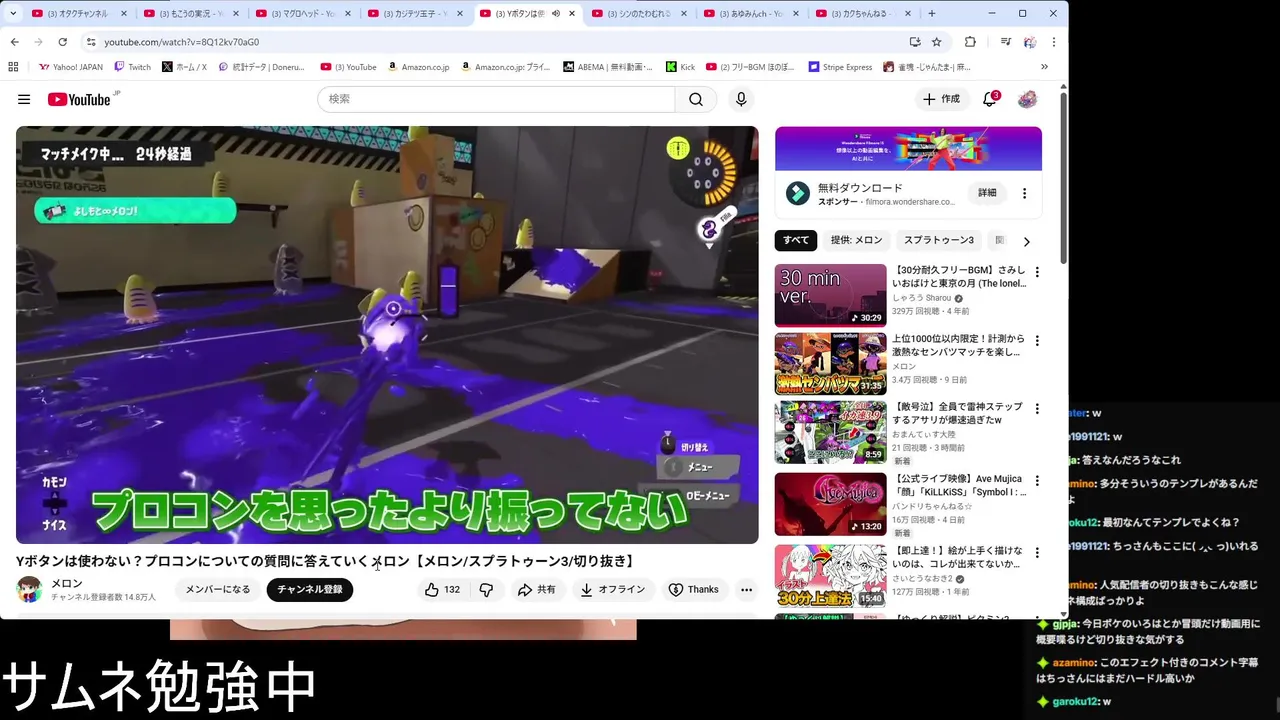Open the media controls icon in toolbar
Viewport: 1280px width, 720px height.
coord(1006,42)
